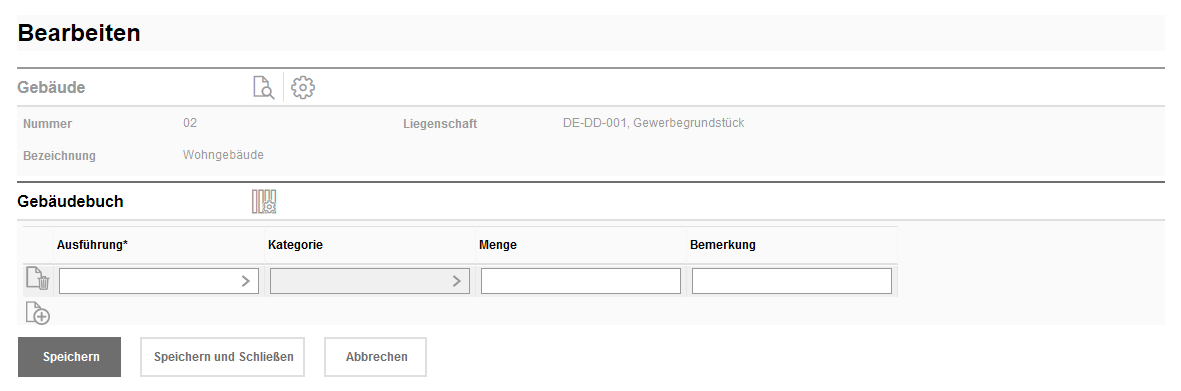Select the Bezeichnung field label
Image resolution: width=1181 pixels, height=391 pixels.
pos(60,156)
